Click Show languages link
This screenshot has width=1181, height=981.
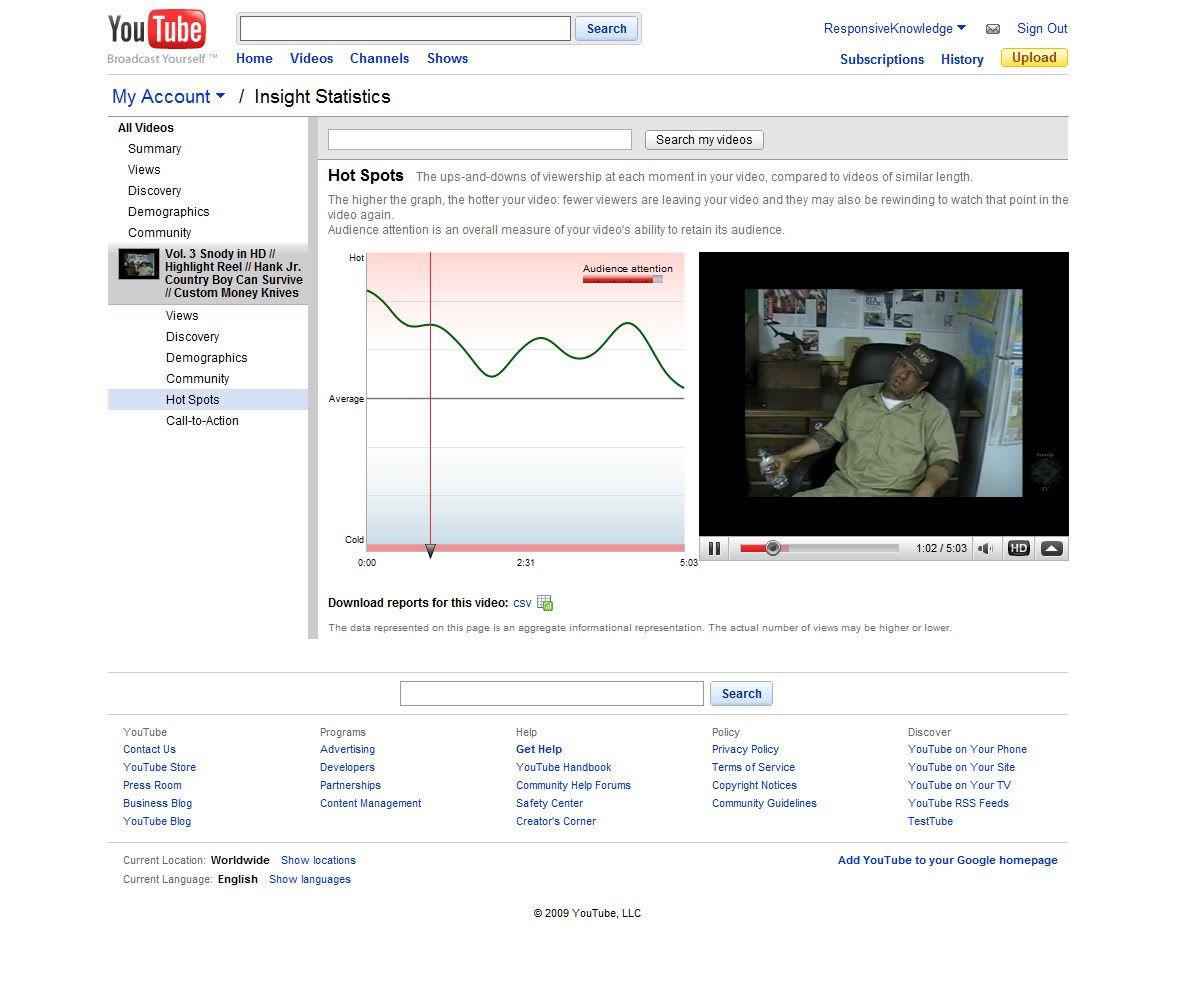[x=310, y=879]
